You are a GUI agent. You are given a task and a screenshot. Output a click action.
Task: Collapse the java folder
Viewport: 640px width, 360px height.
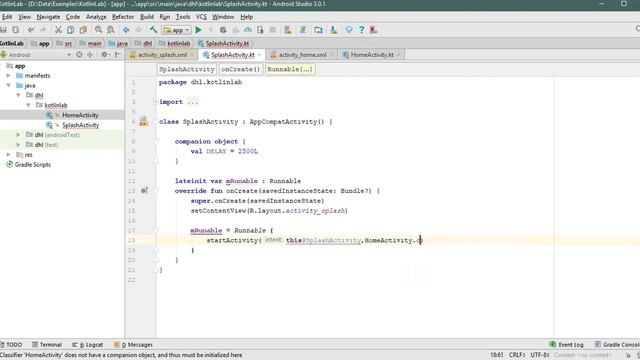click(x=8, y=85)
